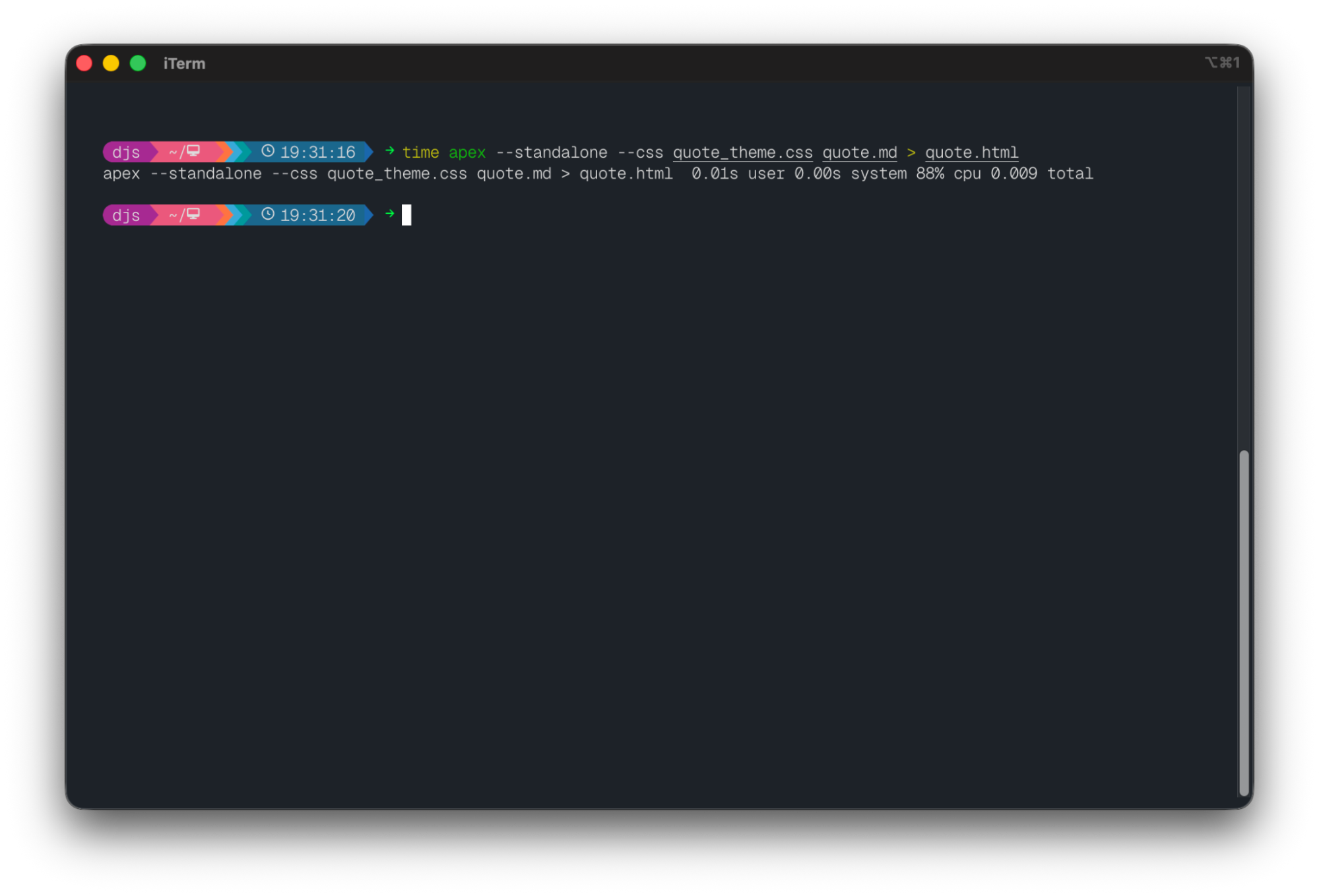The image size is (1319, 896).
Task: Click the green arrow before the cursor
Action: point(389,214)
